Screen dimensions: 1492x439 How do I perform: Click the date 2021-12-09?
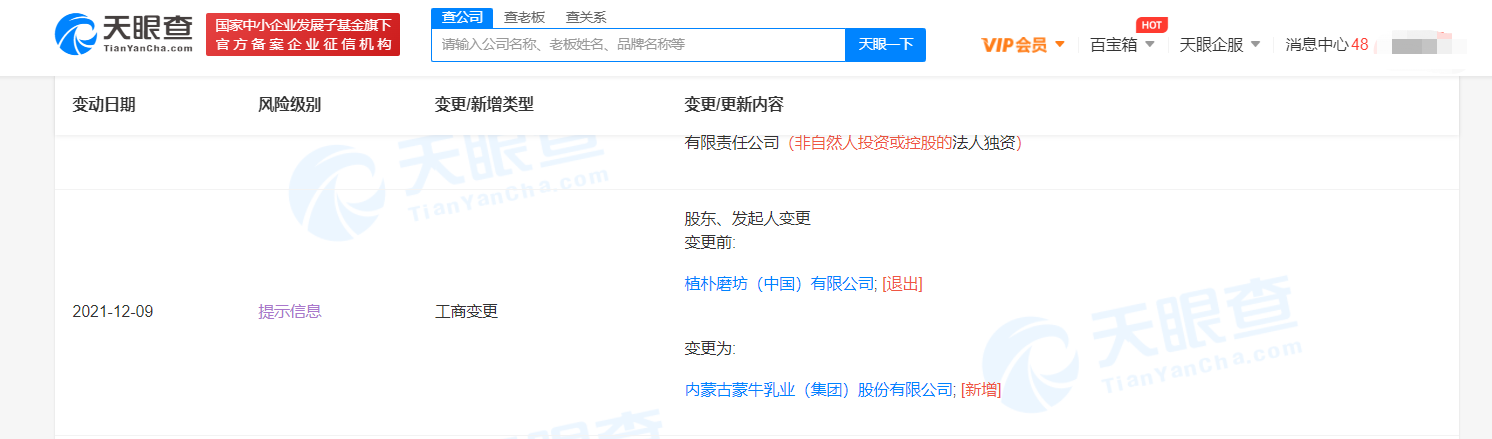(x=113, y=312)
